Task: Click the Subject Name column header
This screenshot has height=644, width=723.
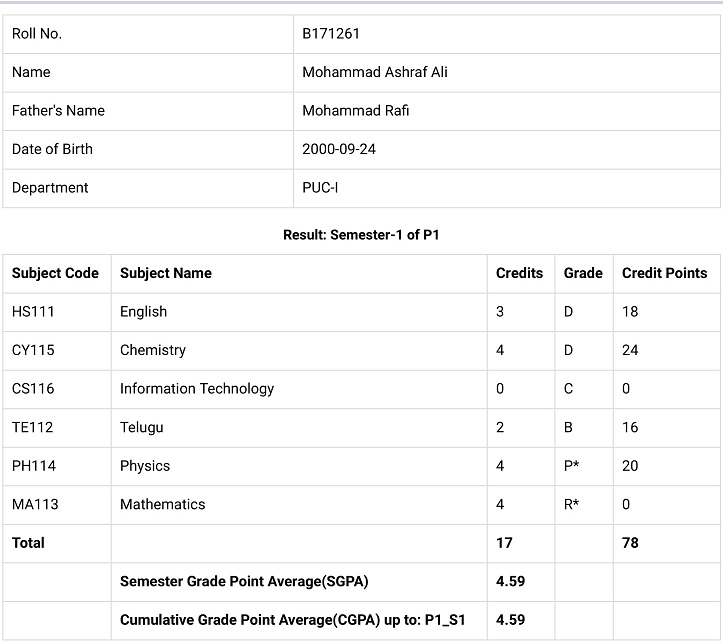Action: point(166,273)
